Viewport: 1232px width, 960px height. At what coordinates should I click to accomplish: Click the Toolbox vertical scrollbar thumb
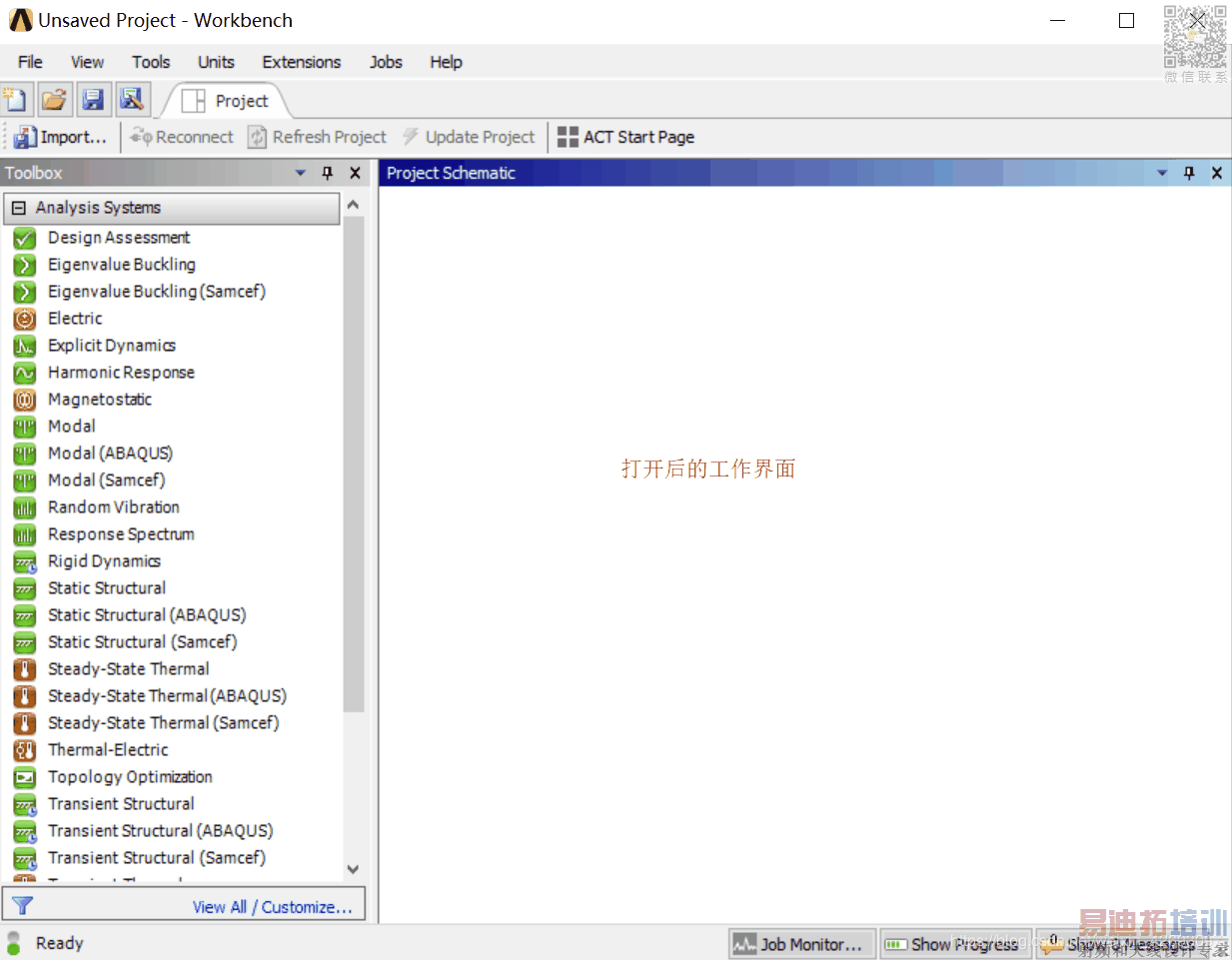click(x=353, y=465)
